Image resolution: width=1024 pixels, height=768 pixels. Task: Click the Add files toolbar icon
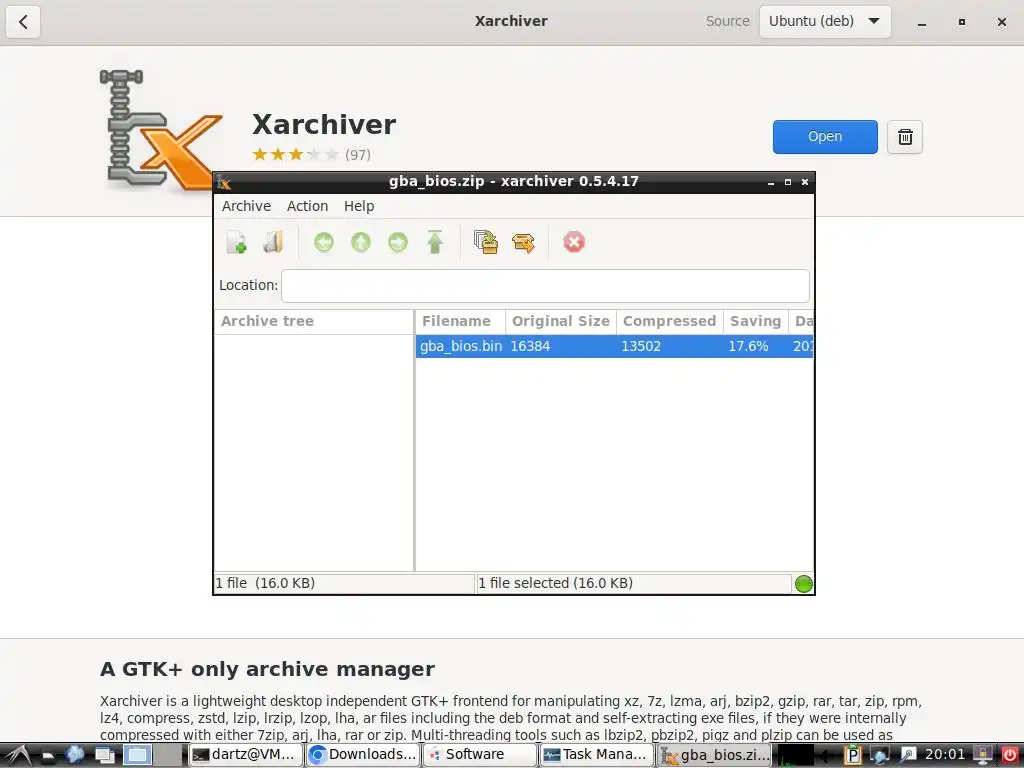pos(486,242)
